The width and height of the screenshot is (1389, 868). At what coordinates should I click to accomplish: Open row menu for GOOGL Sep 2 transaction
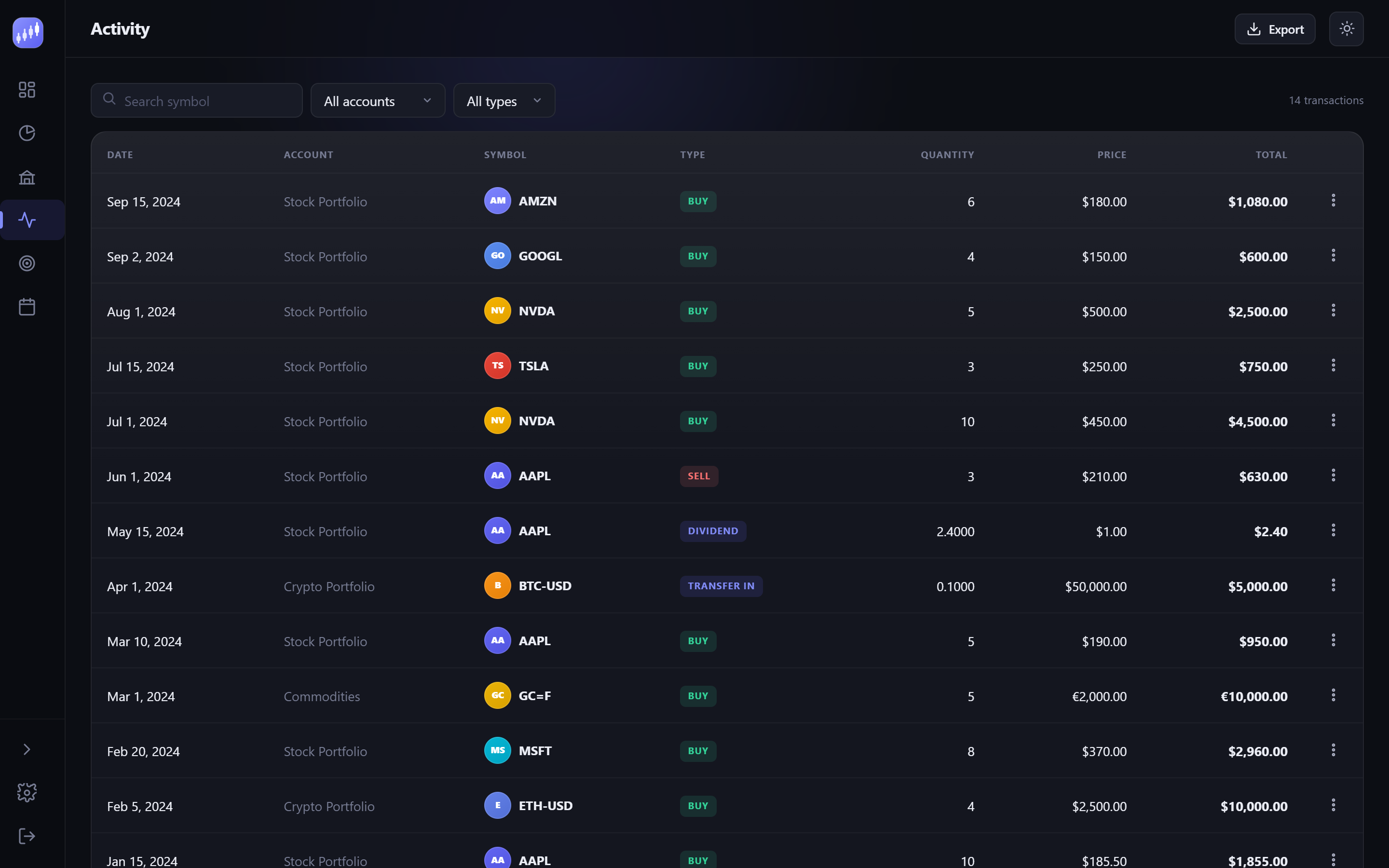(1333, 256)
